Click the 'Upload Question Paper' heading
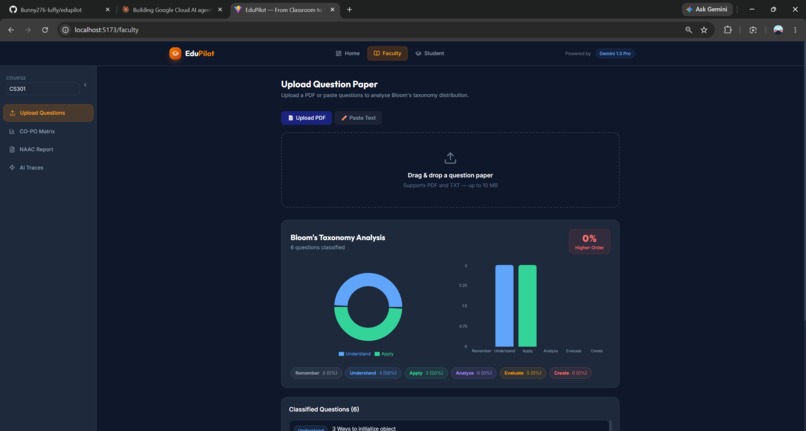This screenshot has height=431, width=806. tap(329, 84)
